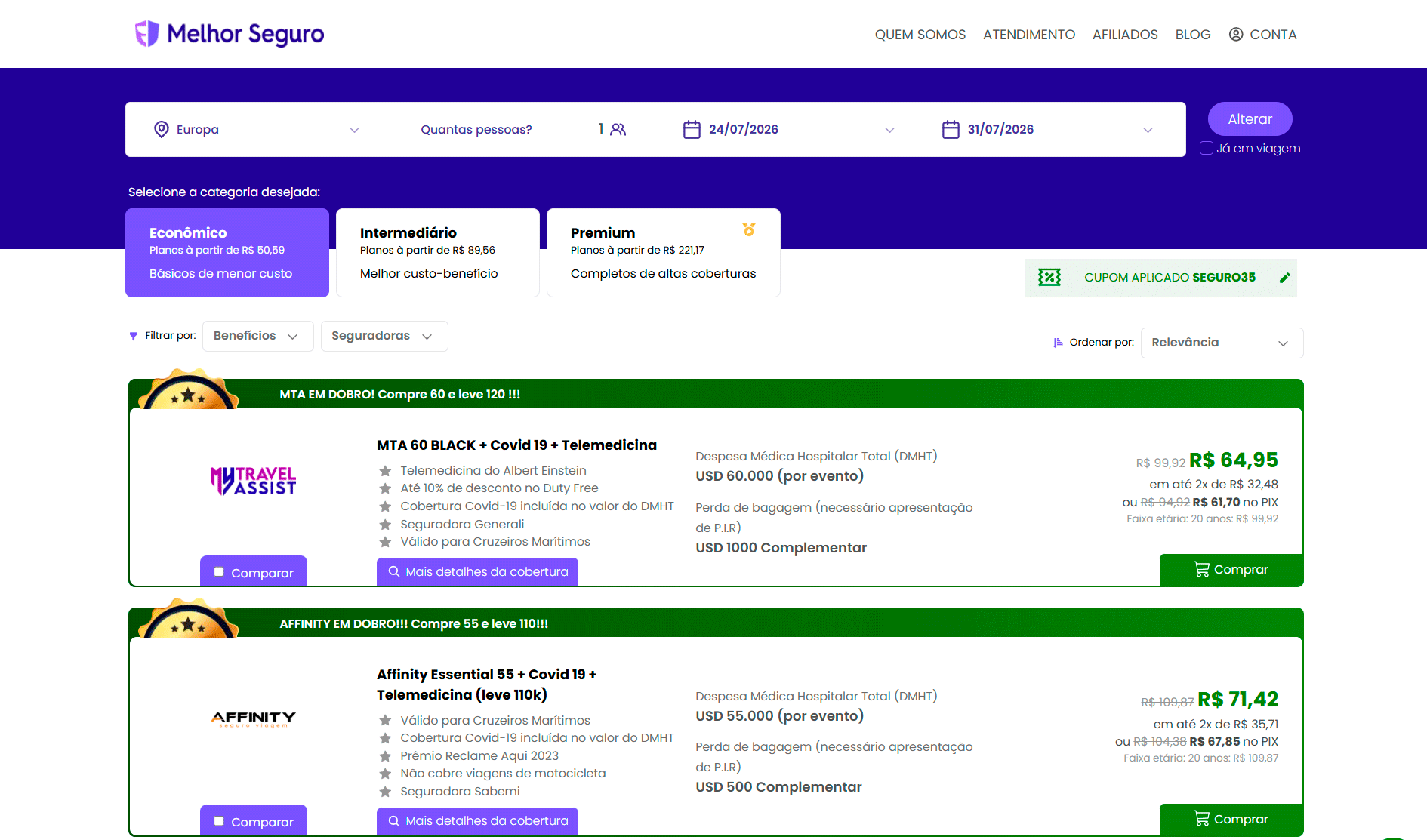Screen dimensions: 1427x840
Task: Click the Affinity insurer logo
Action: pos(253,718)
